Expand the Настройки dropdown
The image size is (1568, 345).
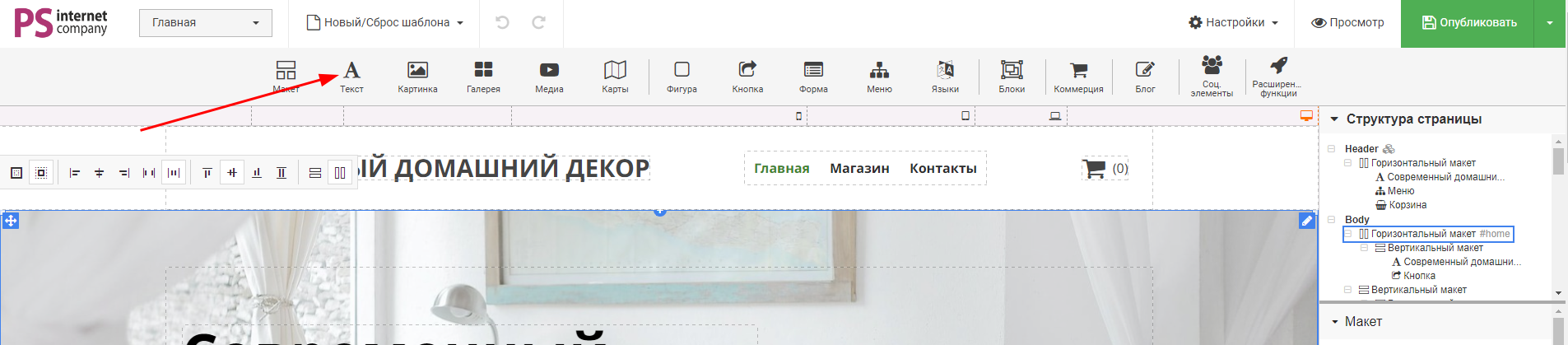(1233, 23)
